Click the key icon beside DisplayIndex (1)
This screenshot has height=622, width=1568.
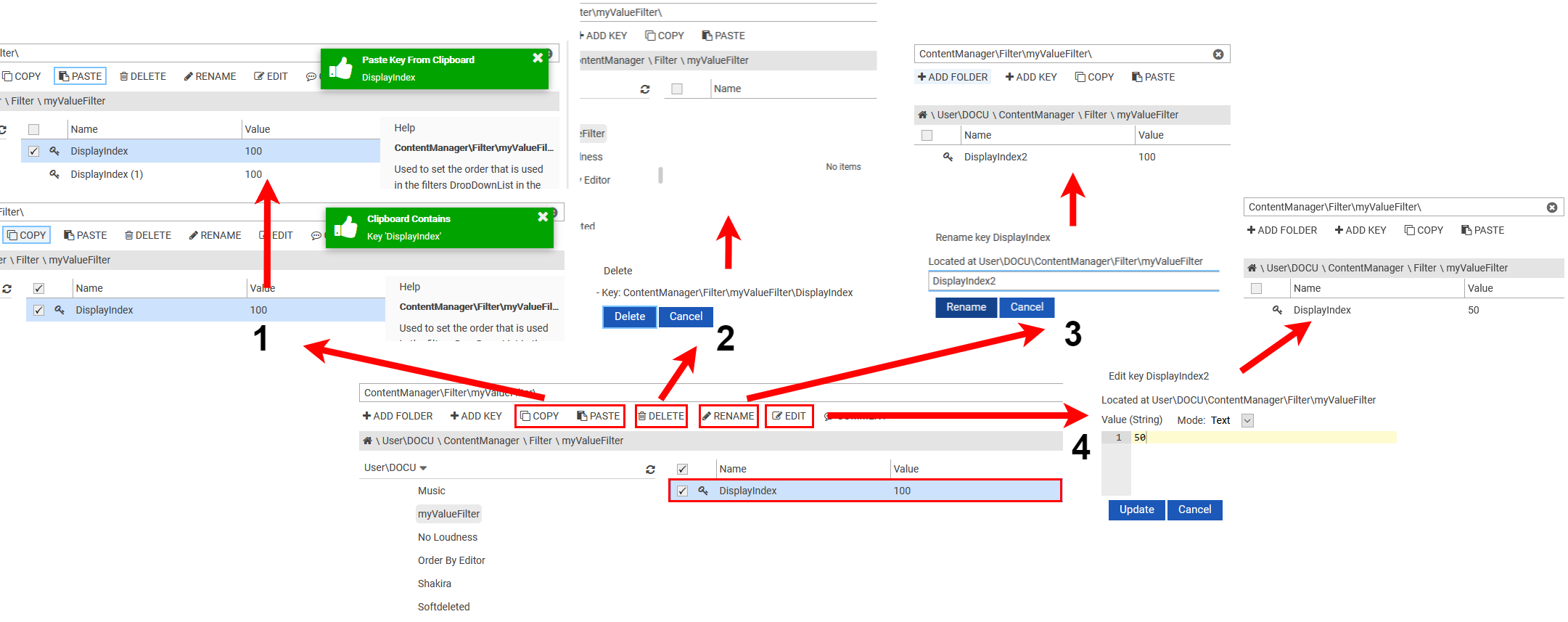coord(54,174)
